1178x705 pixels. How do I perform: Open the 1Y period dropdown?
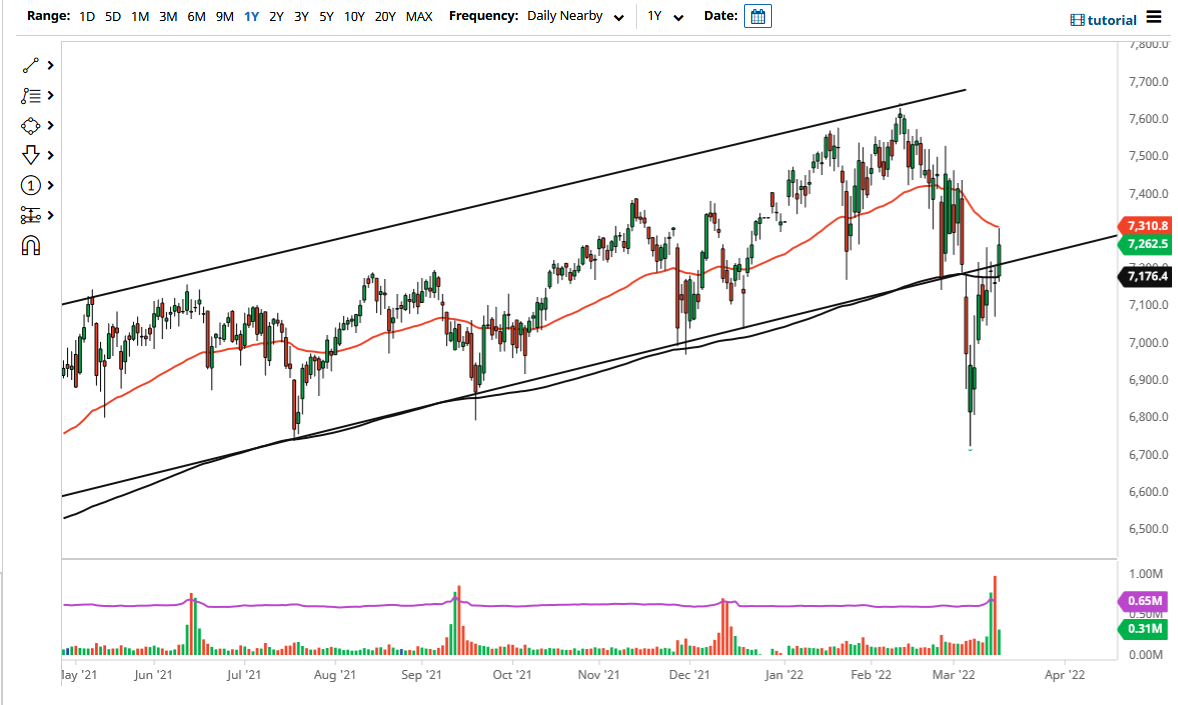point(666,17)
